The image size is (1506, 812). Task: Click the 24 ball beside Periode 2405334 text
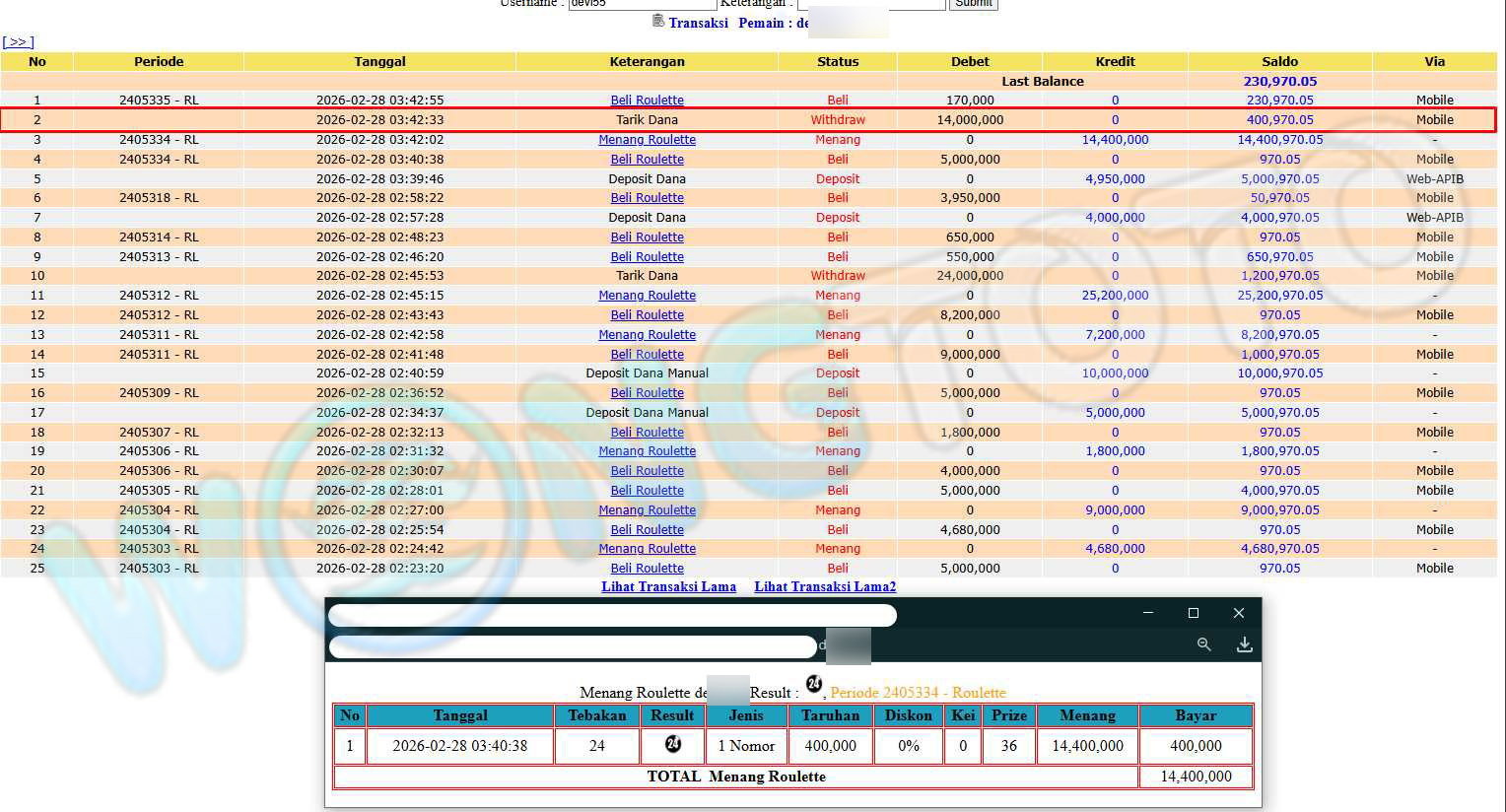(x=814, y=685)
